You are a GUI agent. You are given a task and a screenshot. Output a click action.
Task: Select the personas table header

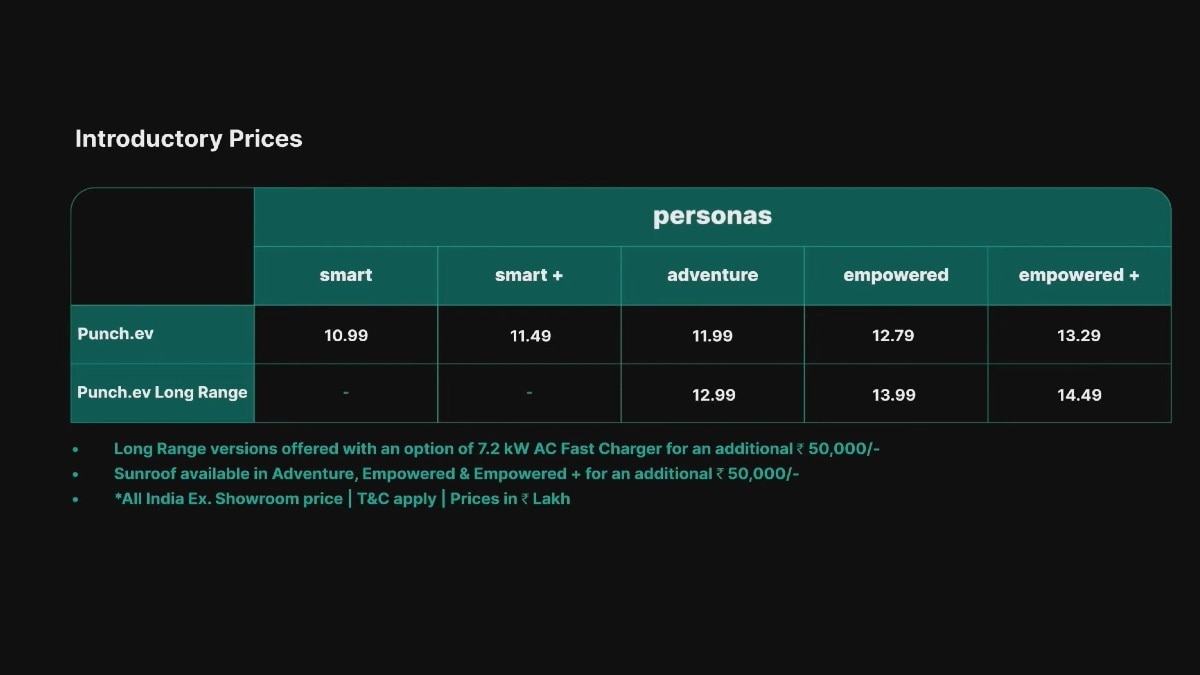(712, 216)
